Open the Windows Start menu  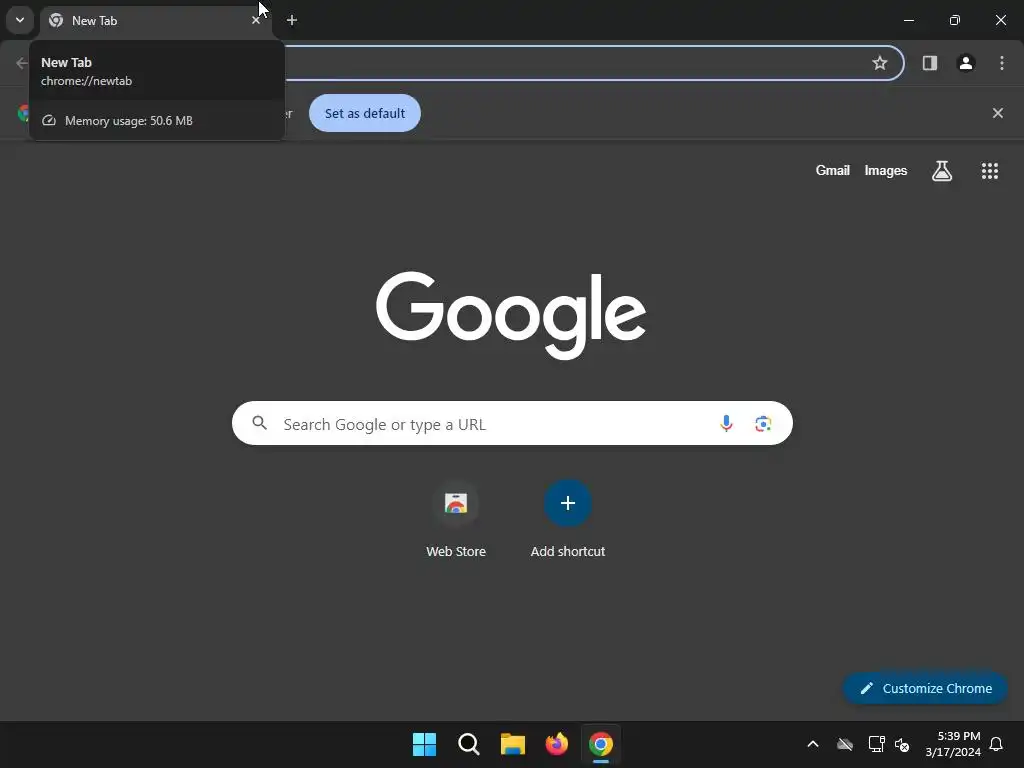(x=424, y=744)
